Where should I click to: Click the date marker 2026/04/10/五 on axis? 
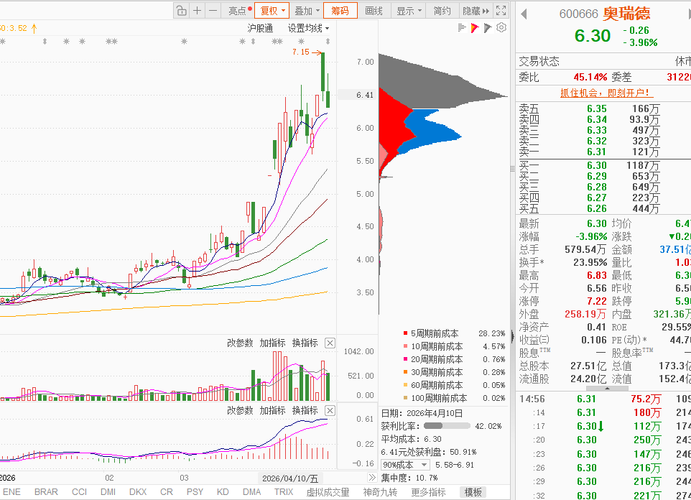(290, 478)
